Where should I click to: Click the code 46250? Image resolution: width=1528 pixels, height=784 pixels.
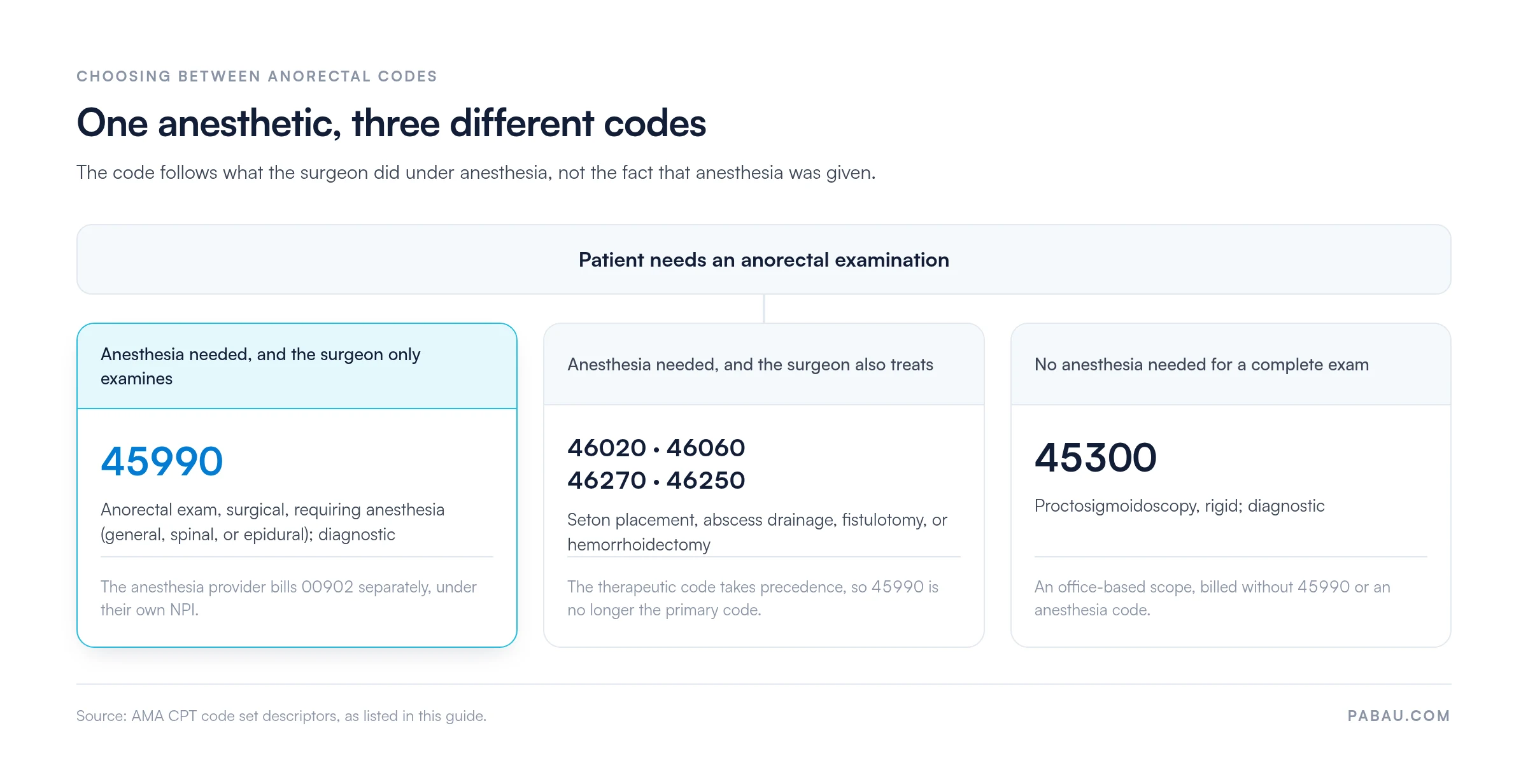click(705, 480)
